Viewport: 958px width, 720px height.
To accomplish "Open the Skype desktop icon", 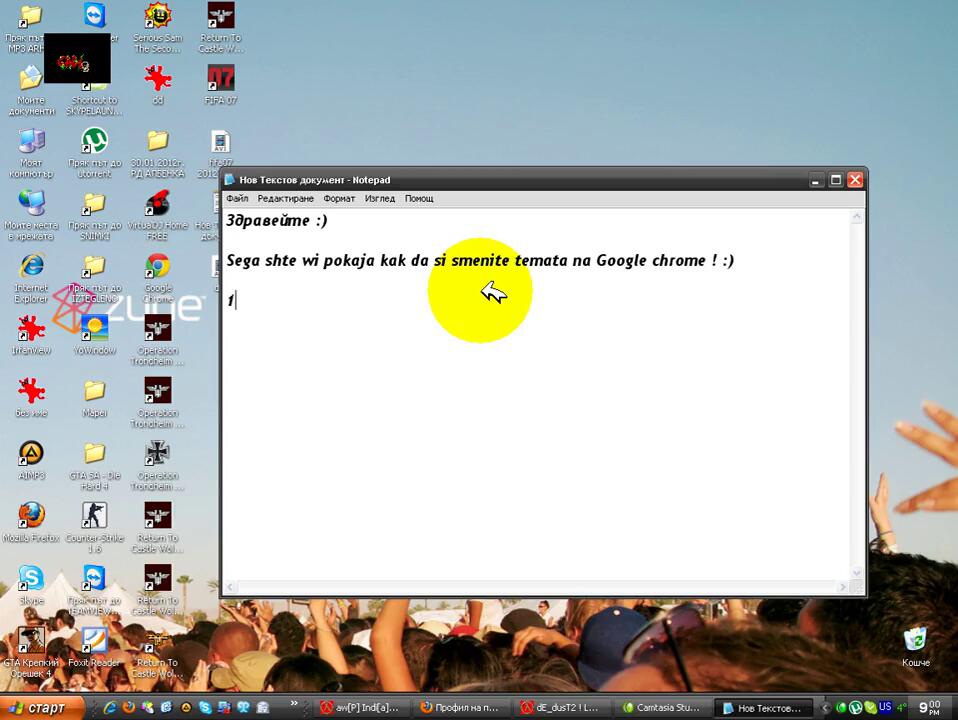I will point(31,578).
